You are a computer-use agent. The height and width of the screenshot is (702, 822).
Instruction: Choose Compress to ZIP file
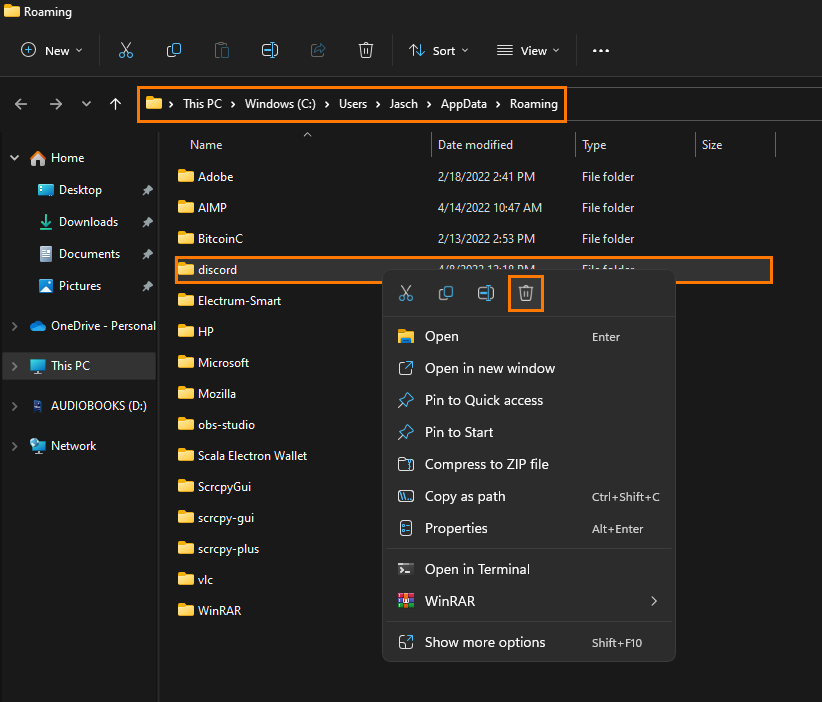[528, 465]
